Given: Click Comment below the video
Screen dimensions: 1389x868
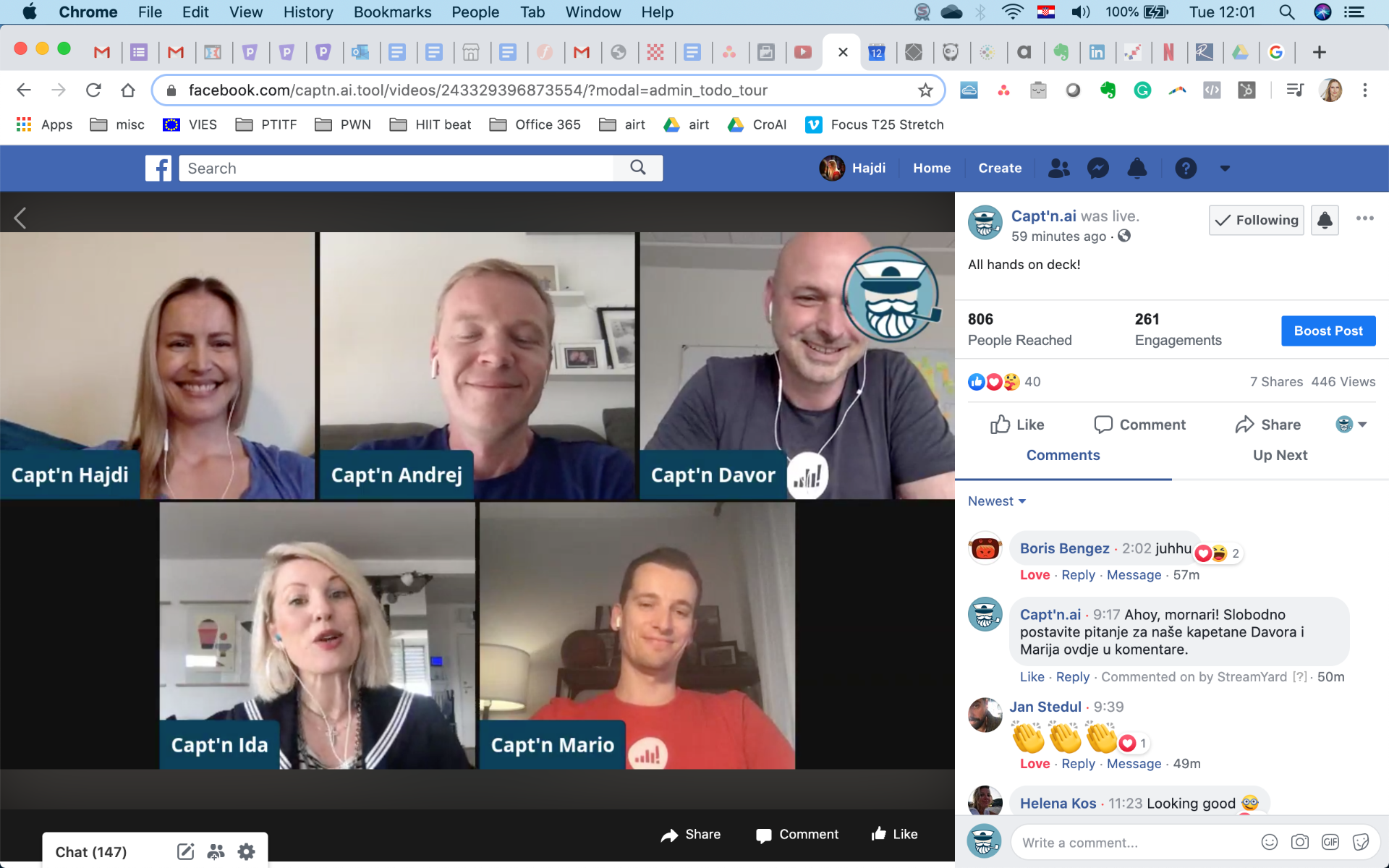Looking at the screenshot, I should 797,835.
